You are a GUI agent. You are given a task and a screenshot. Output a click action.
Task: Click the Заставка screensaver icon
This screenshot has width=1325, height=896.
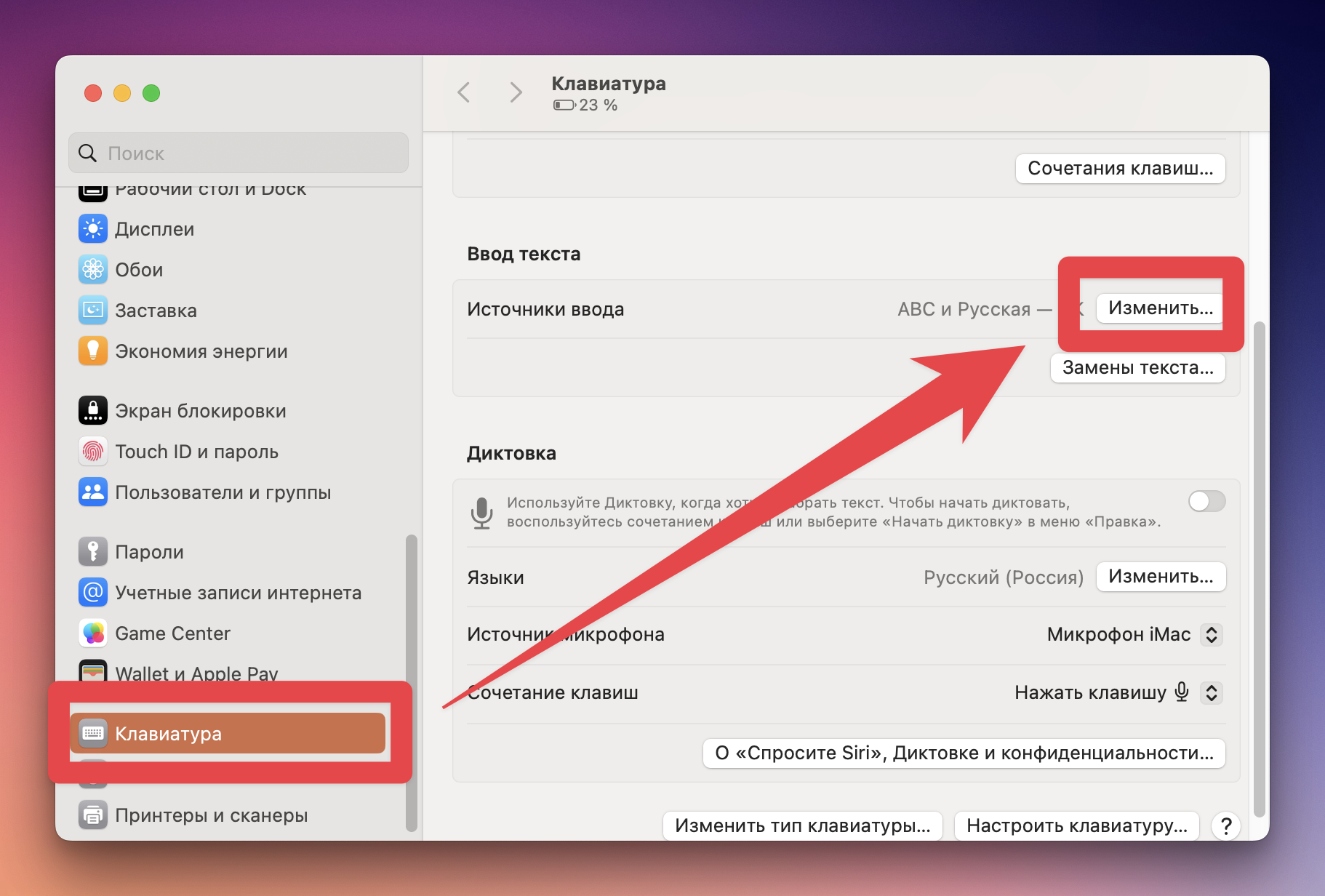tap(93, 311)
